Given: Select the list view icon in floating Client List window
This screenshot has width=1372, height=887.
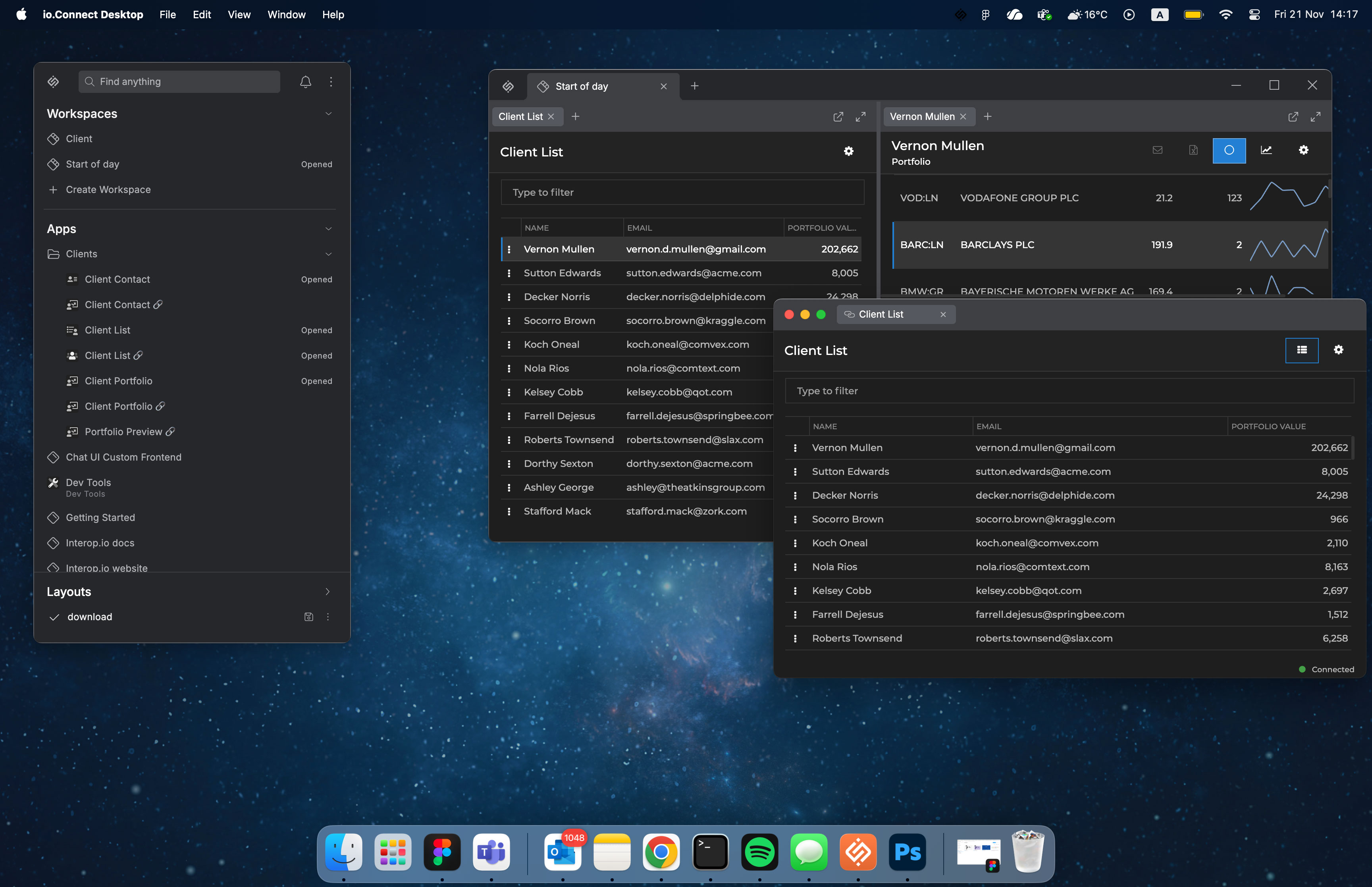Looking at the screenshot, I should (x=1301, y=350).
